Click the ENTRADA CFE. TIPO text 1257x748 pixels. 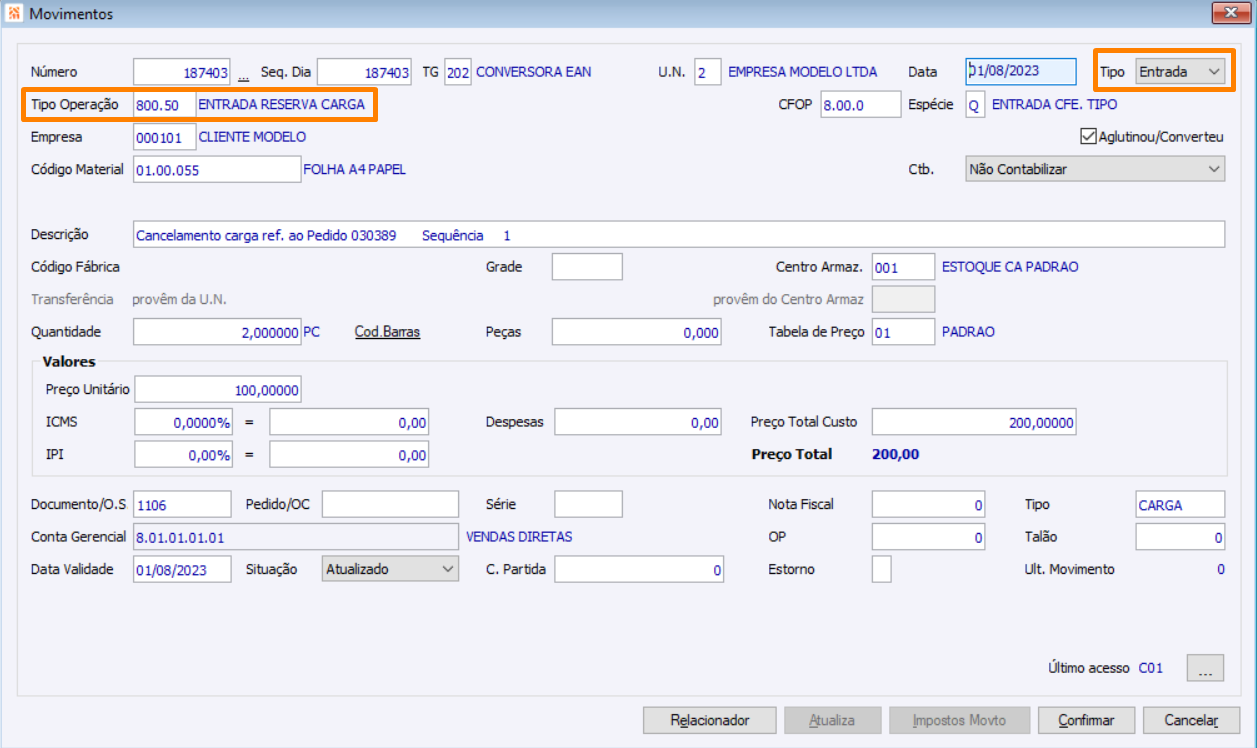[x=1055, y=104]
